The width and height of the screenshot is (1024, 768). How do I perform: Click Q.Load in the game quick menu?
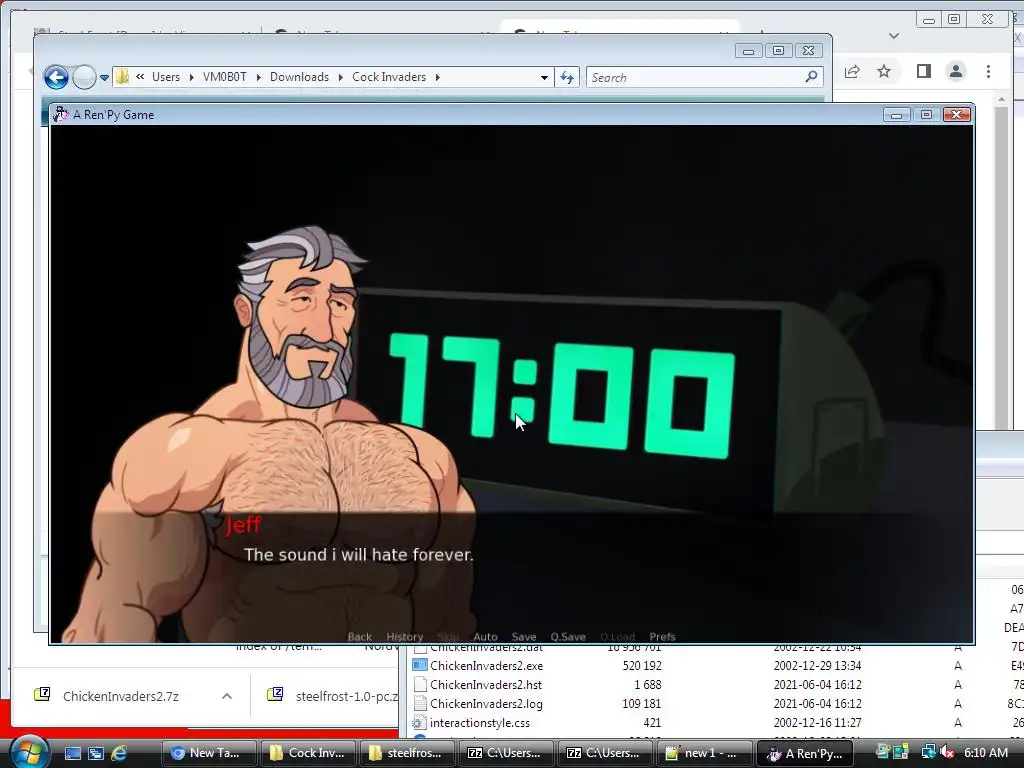point(617,637)
